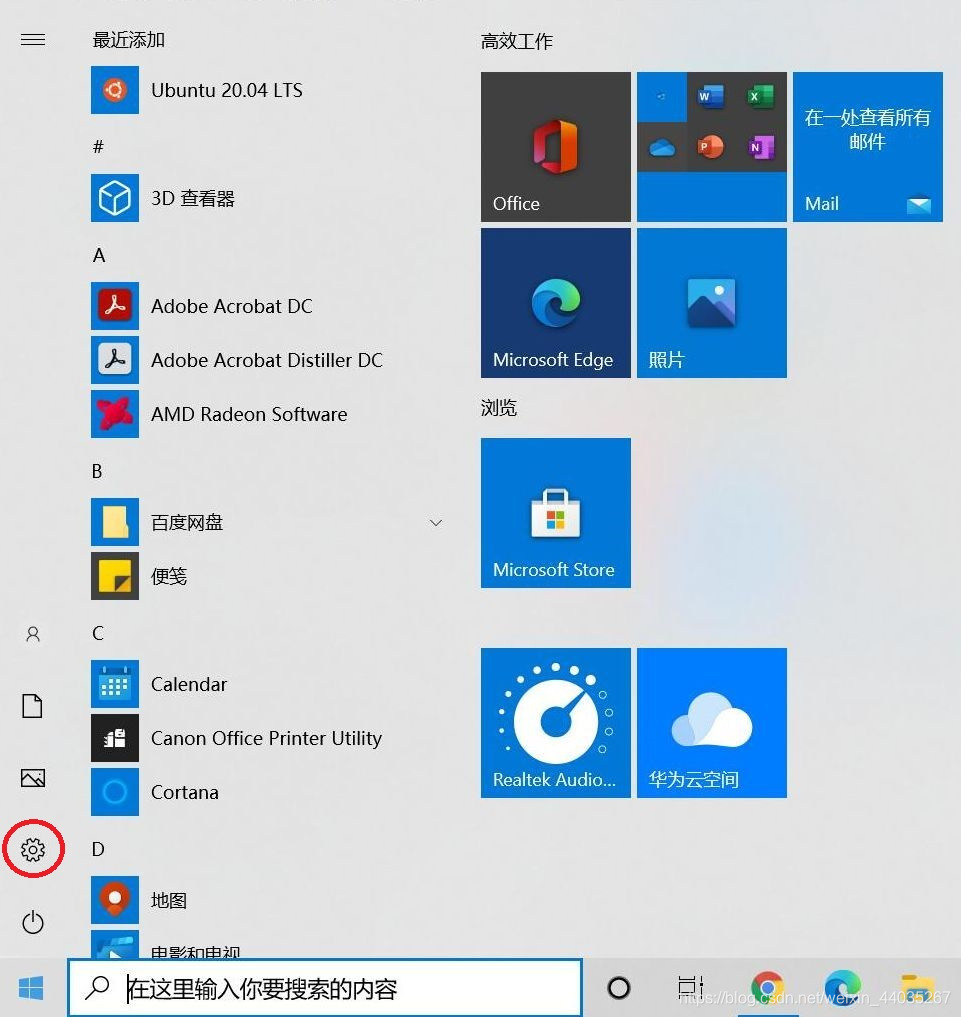The width and height of the screenshot is (961, 1017).
Task: Click the Canon Office Printer Utility label
Action: click(267, 738)
